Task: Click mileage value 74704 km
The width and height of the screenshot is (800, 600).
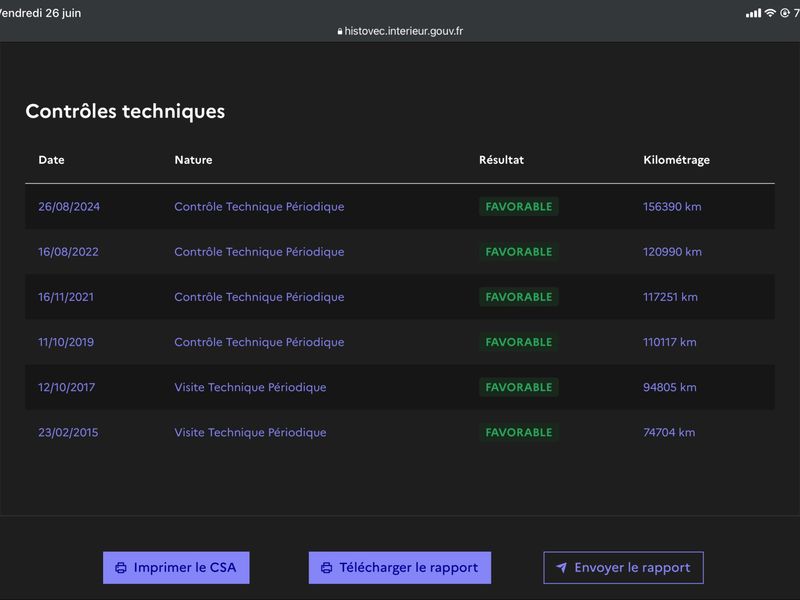Action: coord(669,432)
